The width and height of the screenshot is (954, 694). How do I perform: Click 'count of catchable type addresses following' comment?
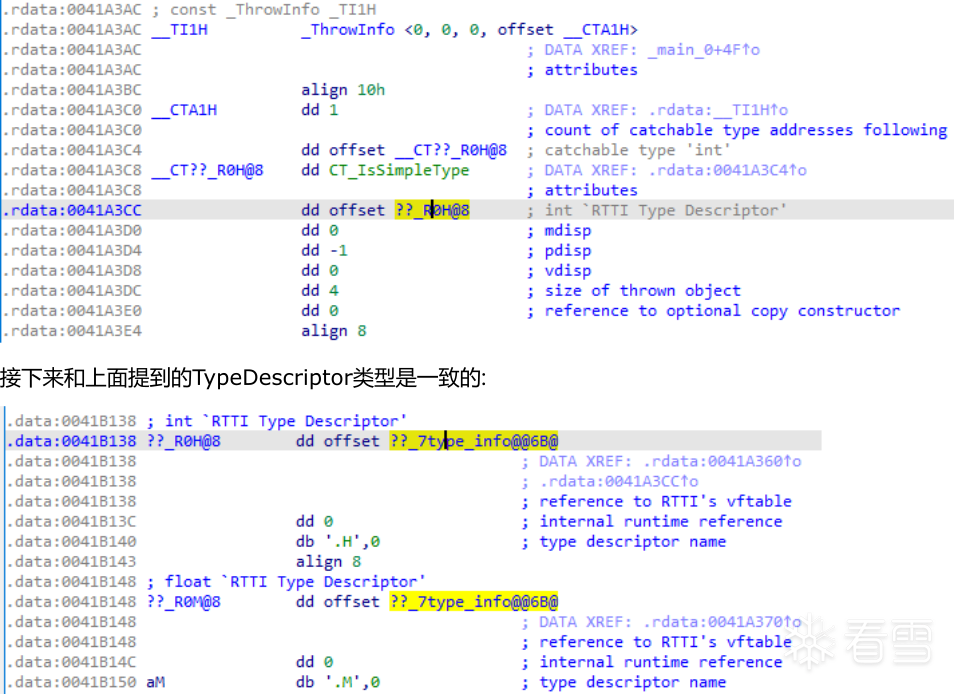coord(745,130)
